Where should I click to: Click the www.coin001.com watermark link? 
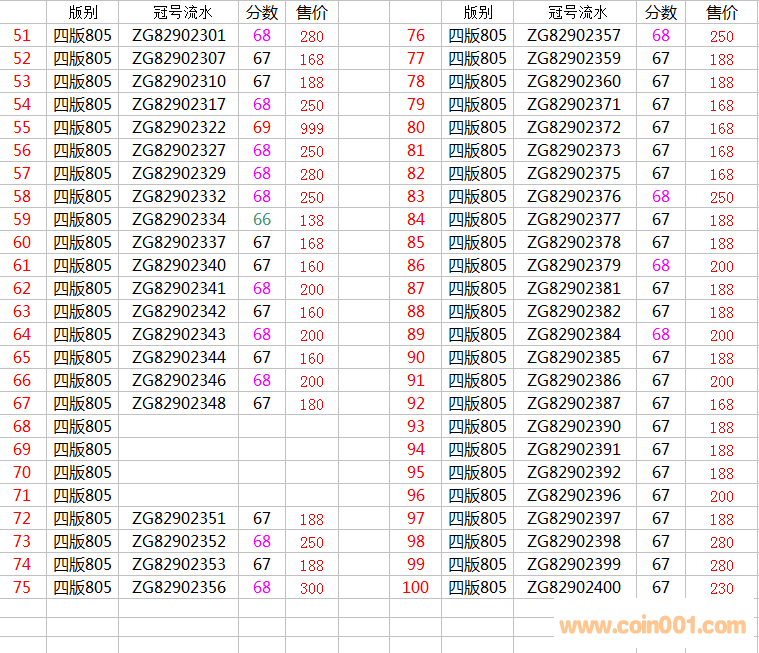tap(652, 626)
